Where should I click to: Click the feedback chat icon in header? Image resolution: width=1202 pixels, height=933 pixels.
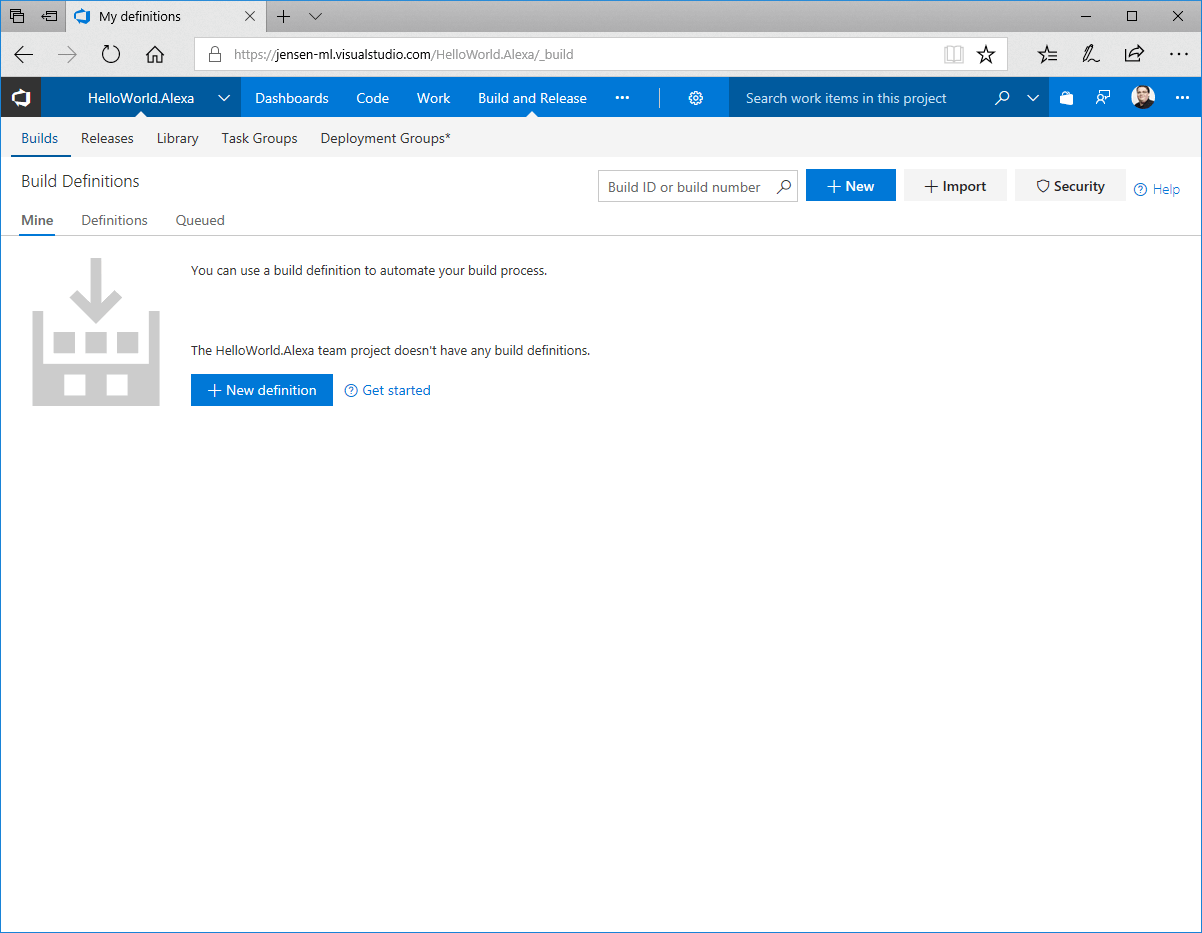[1103, 98]
